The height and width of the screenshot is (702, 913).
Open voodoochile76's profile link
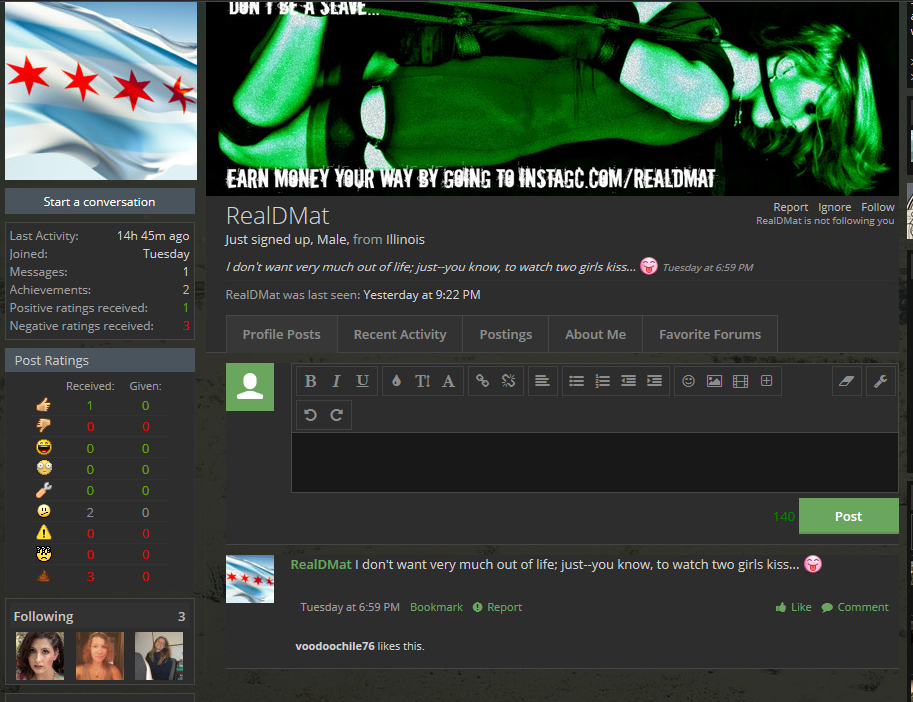(335, 646)
